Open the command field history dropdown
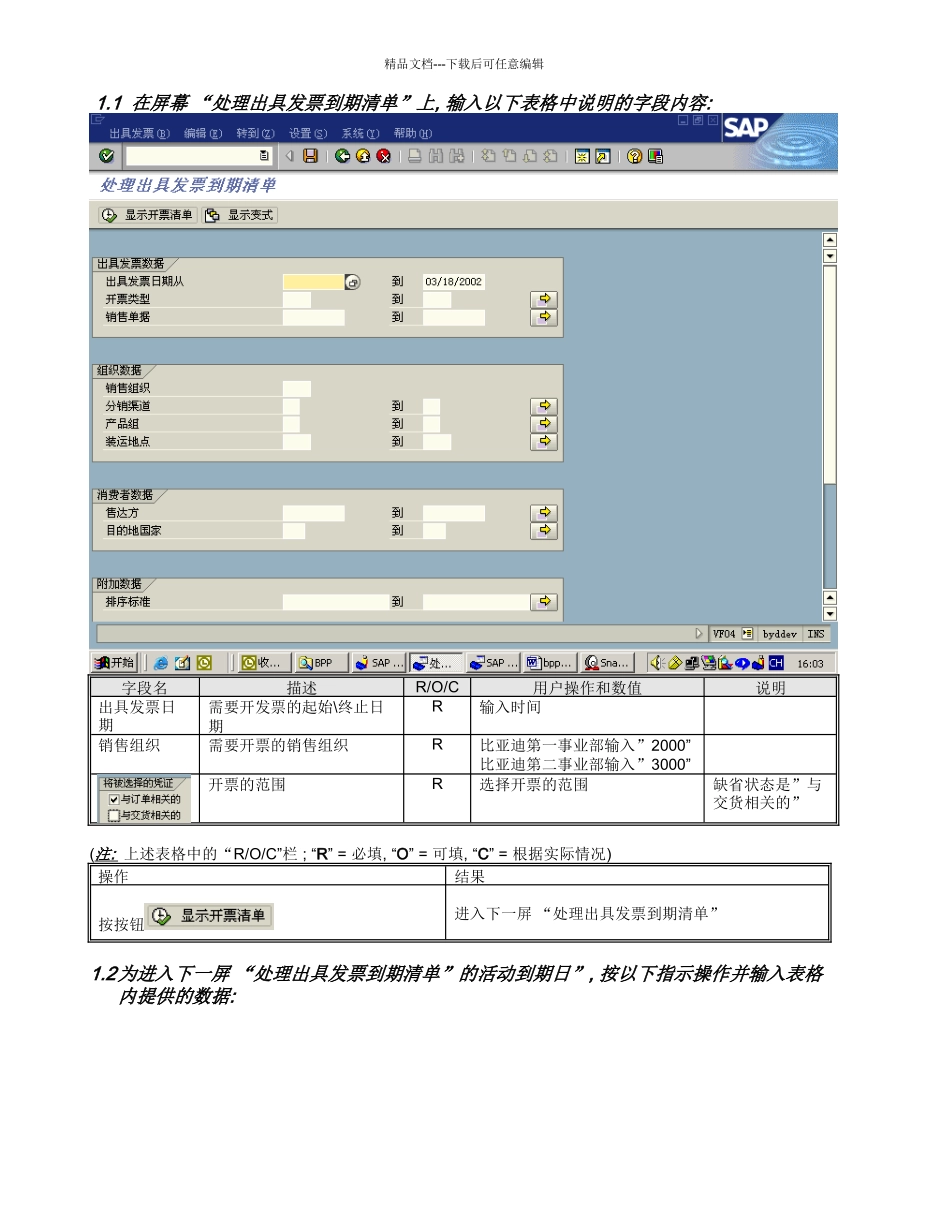 point(264,156)
